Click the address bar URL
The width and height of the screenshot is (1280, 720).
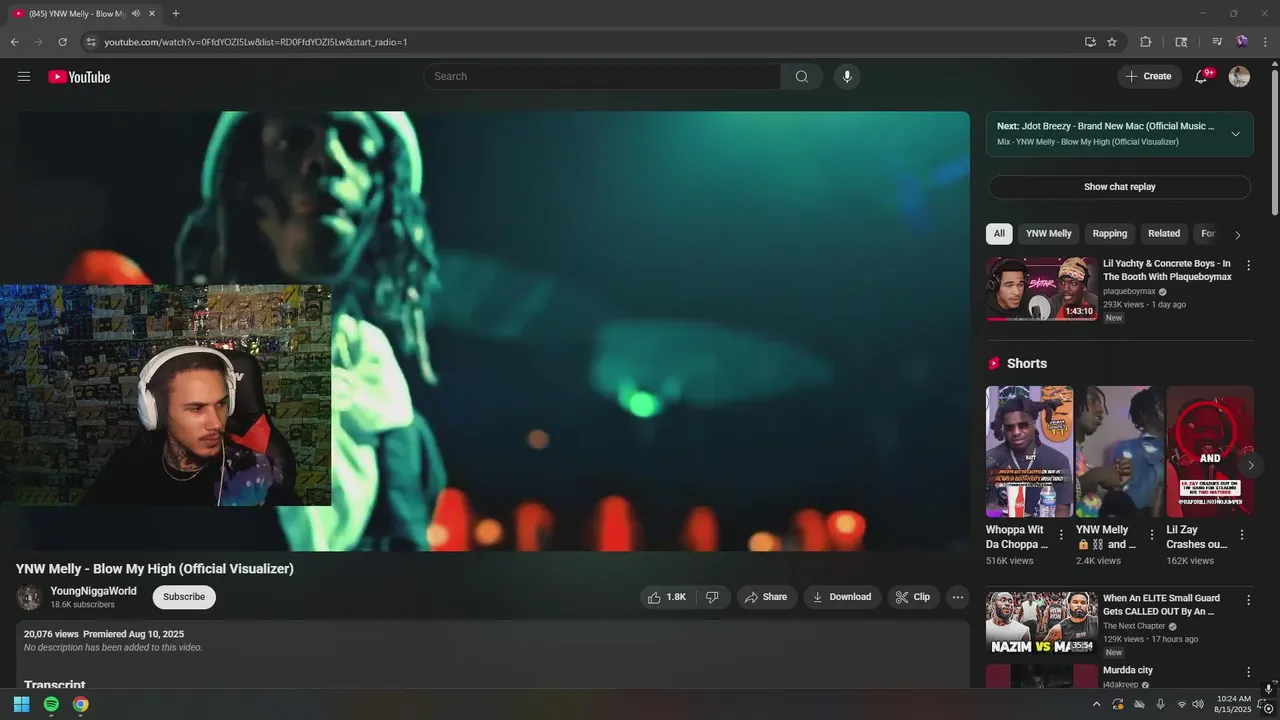[x=255, y=42]
